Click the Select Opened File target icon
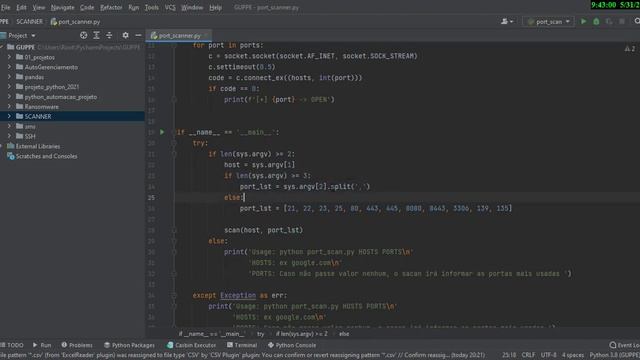 tap(83, 36)
